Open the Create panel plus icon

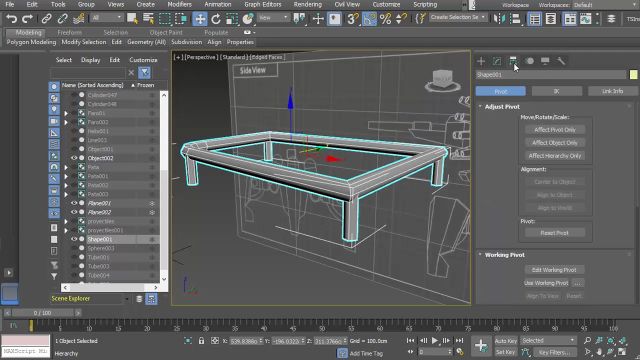[481, 61]
